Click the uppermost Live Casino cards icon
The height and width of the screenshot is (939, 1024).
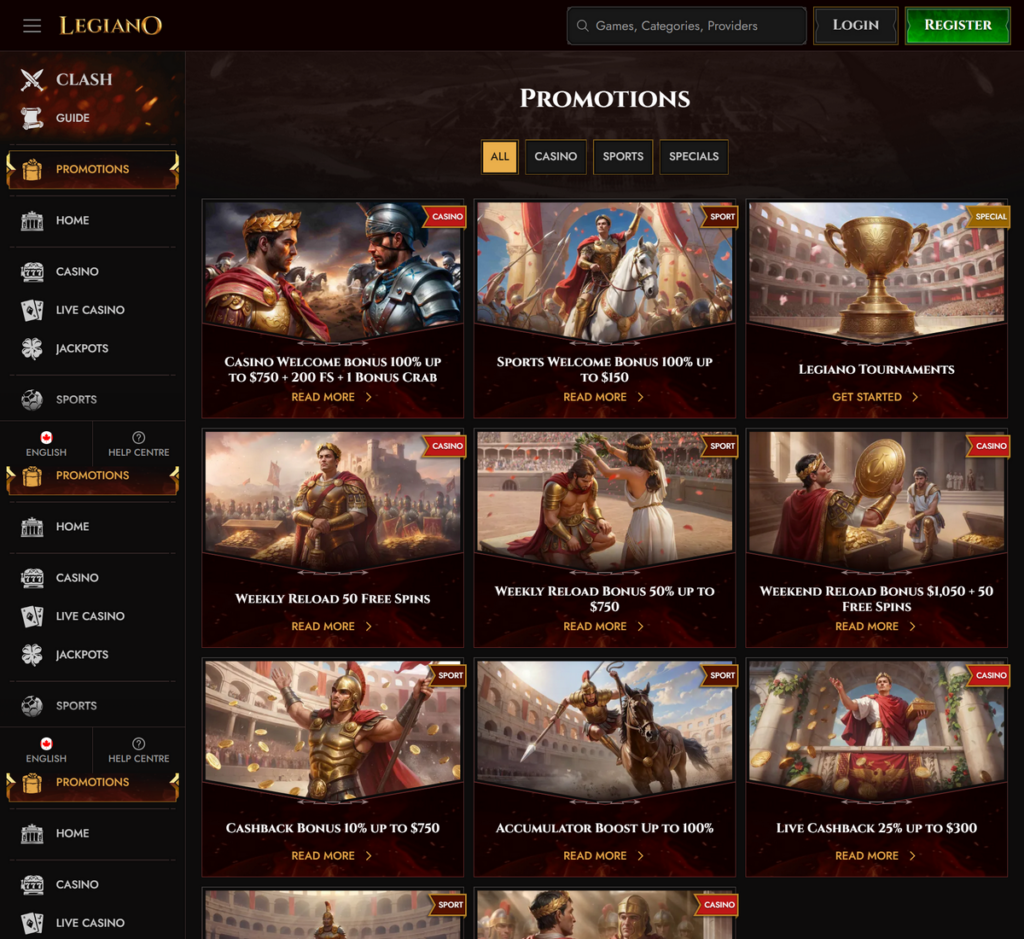pos(31,310)
